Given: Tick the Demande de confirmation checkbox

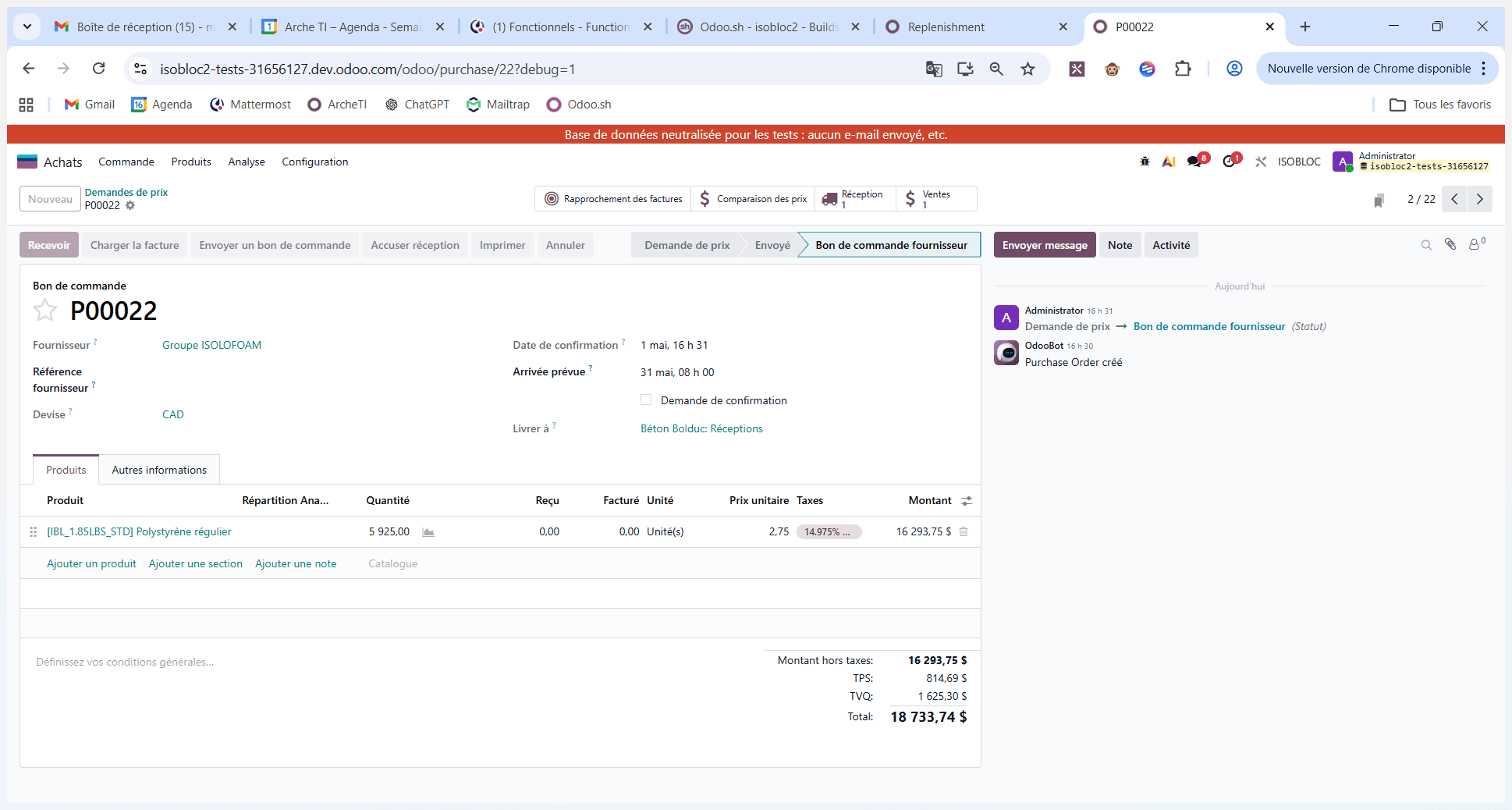Looking at the screenshot, I should tap(646, 400).
